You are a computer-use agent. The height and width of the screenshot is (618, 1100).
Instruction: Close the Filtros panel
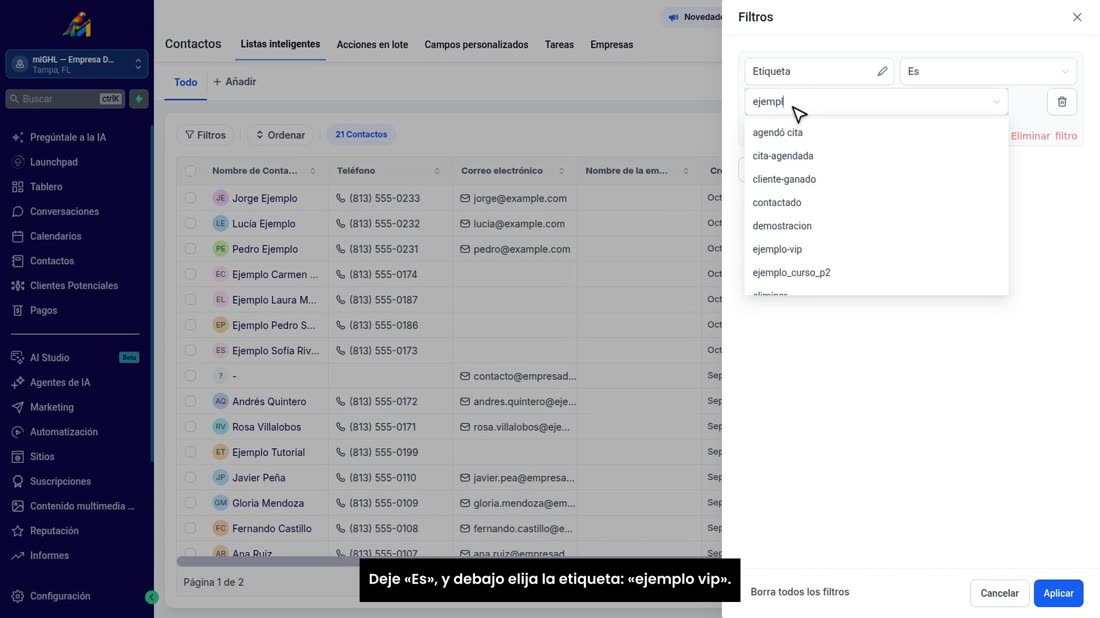1077,17
